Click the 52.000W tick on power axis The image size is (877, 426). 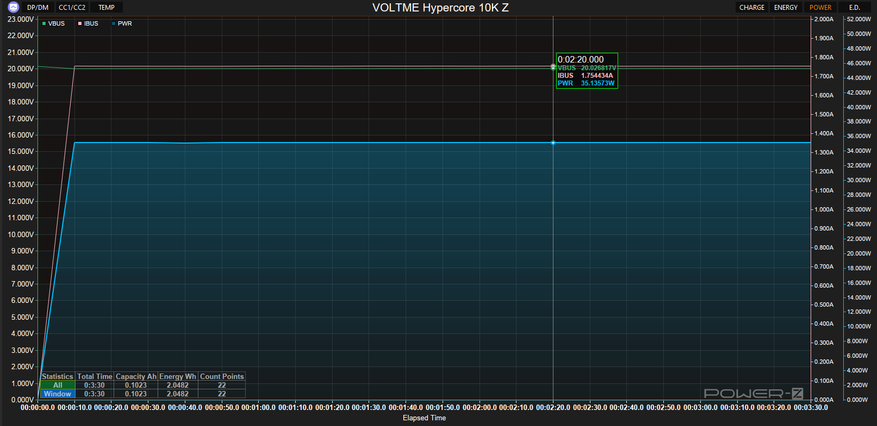click(860, 20)
